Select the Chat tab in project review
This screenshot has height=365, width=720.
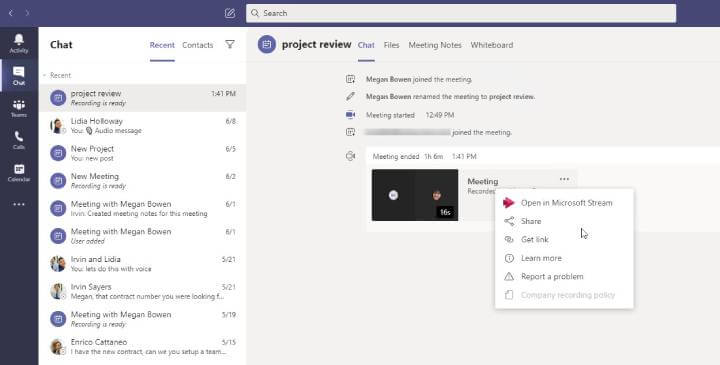[x=366, y=45]
